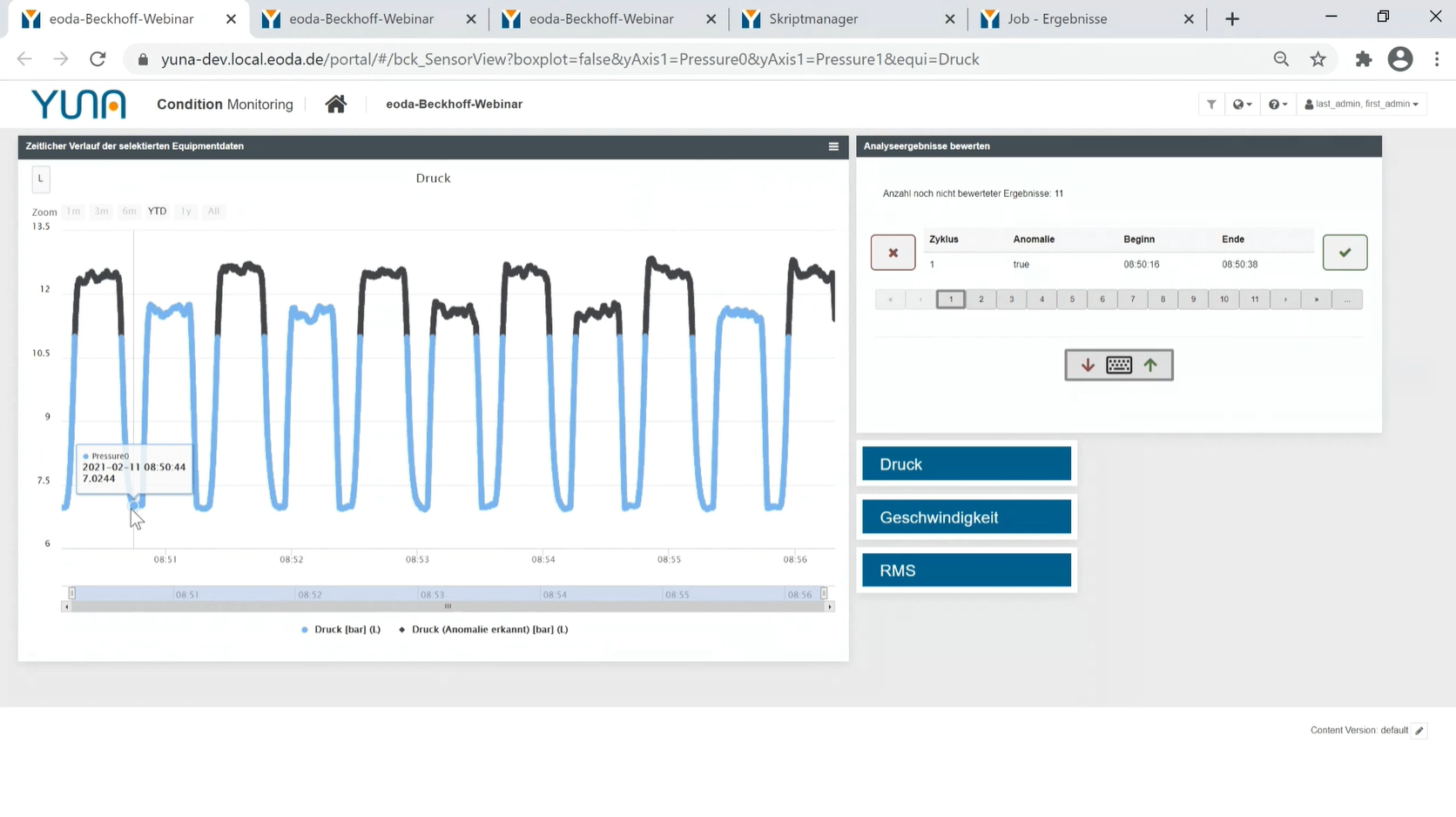
Task: Go to results page 4
Action: (1041, 300)
